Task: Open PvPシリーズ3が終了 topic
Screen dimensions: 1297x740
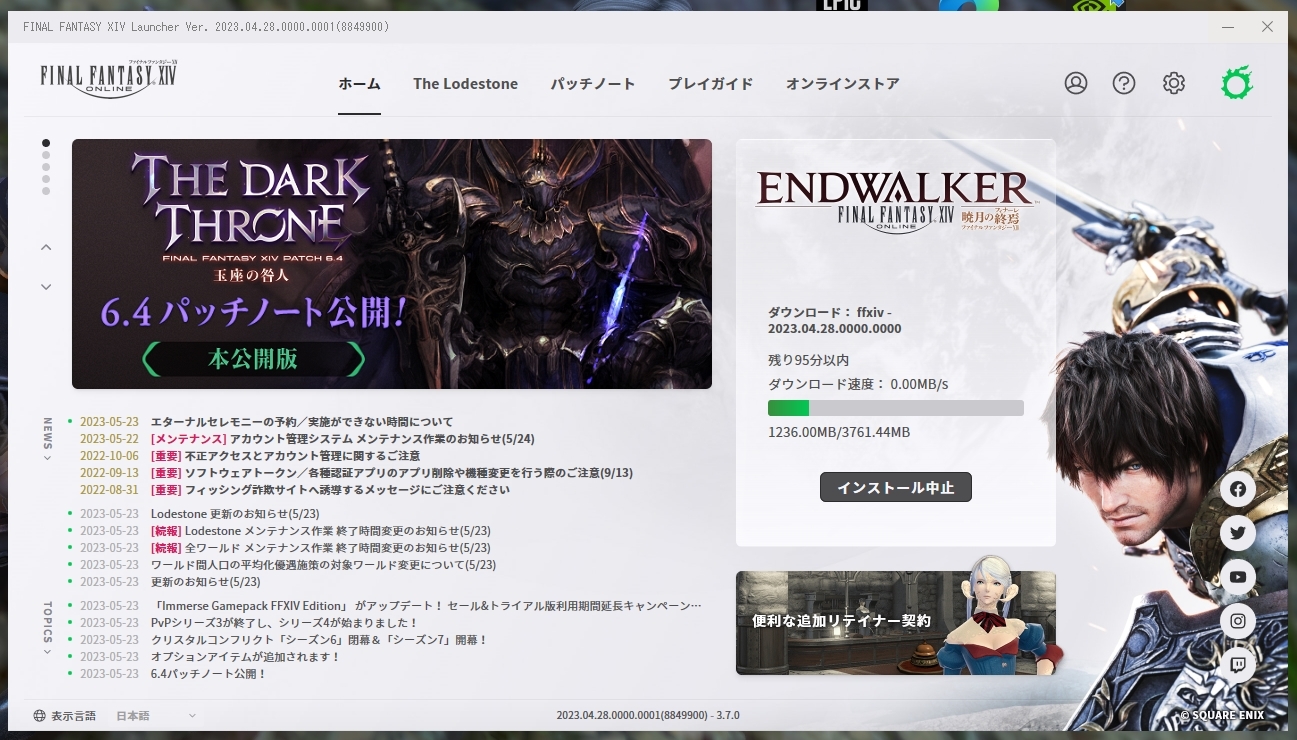Action: [x=284, y=623]
